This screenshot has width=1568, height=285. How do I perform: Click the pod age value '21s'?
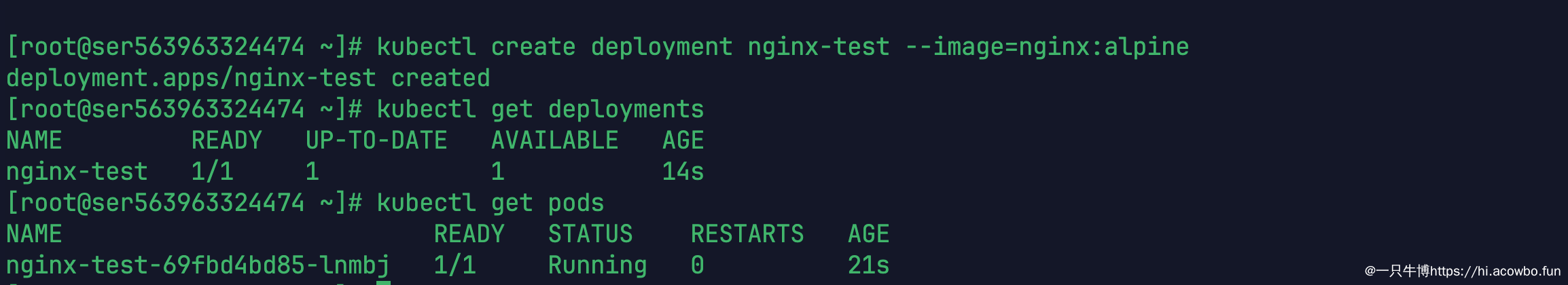point(868,265)
